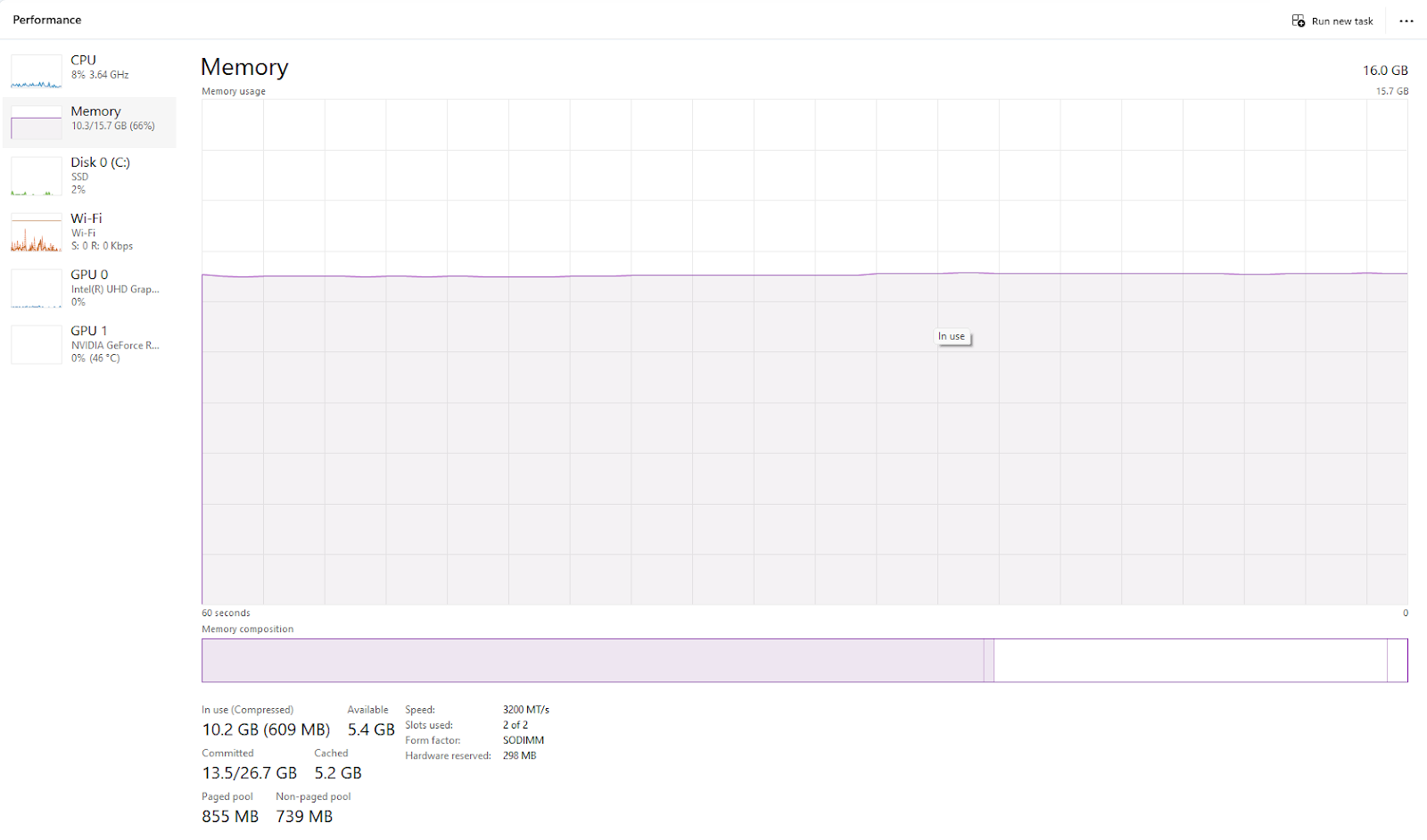Click the Cached 5.2 GB value
The height and width of the screenshot is (840, 1427).
click(x=338, y=773)
